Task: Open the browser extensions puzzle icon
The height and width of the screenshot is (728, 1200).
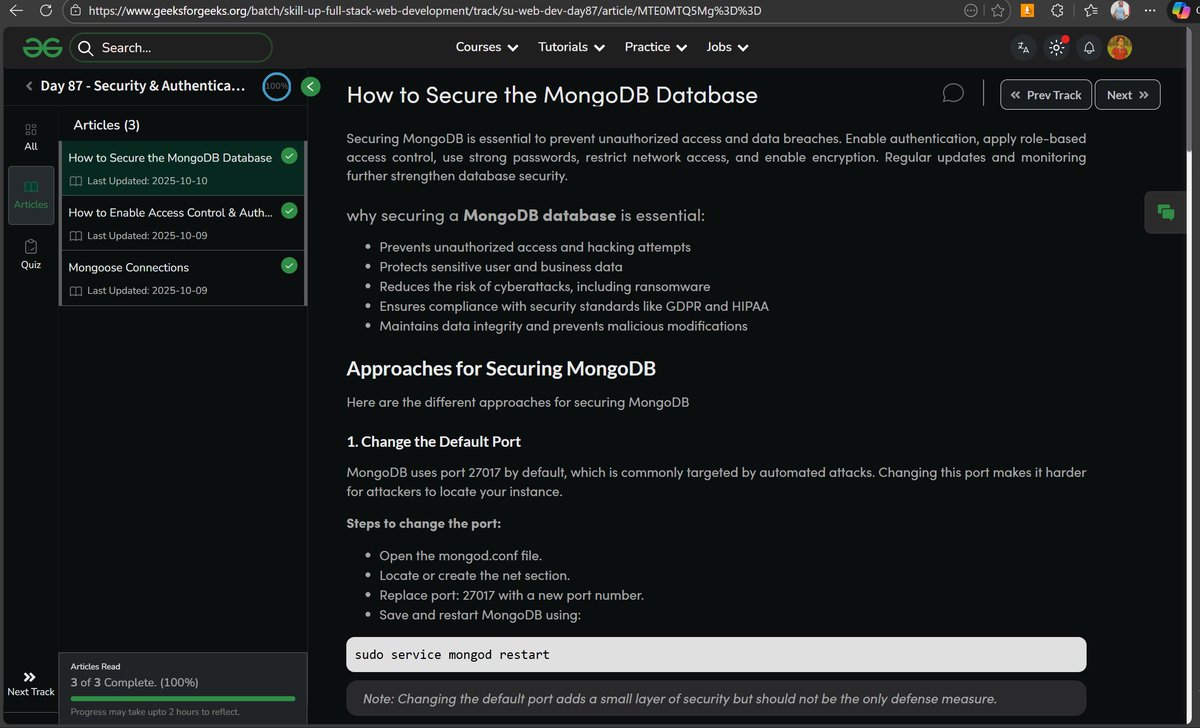Action: click(1058, 11)
